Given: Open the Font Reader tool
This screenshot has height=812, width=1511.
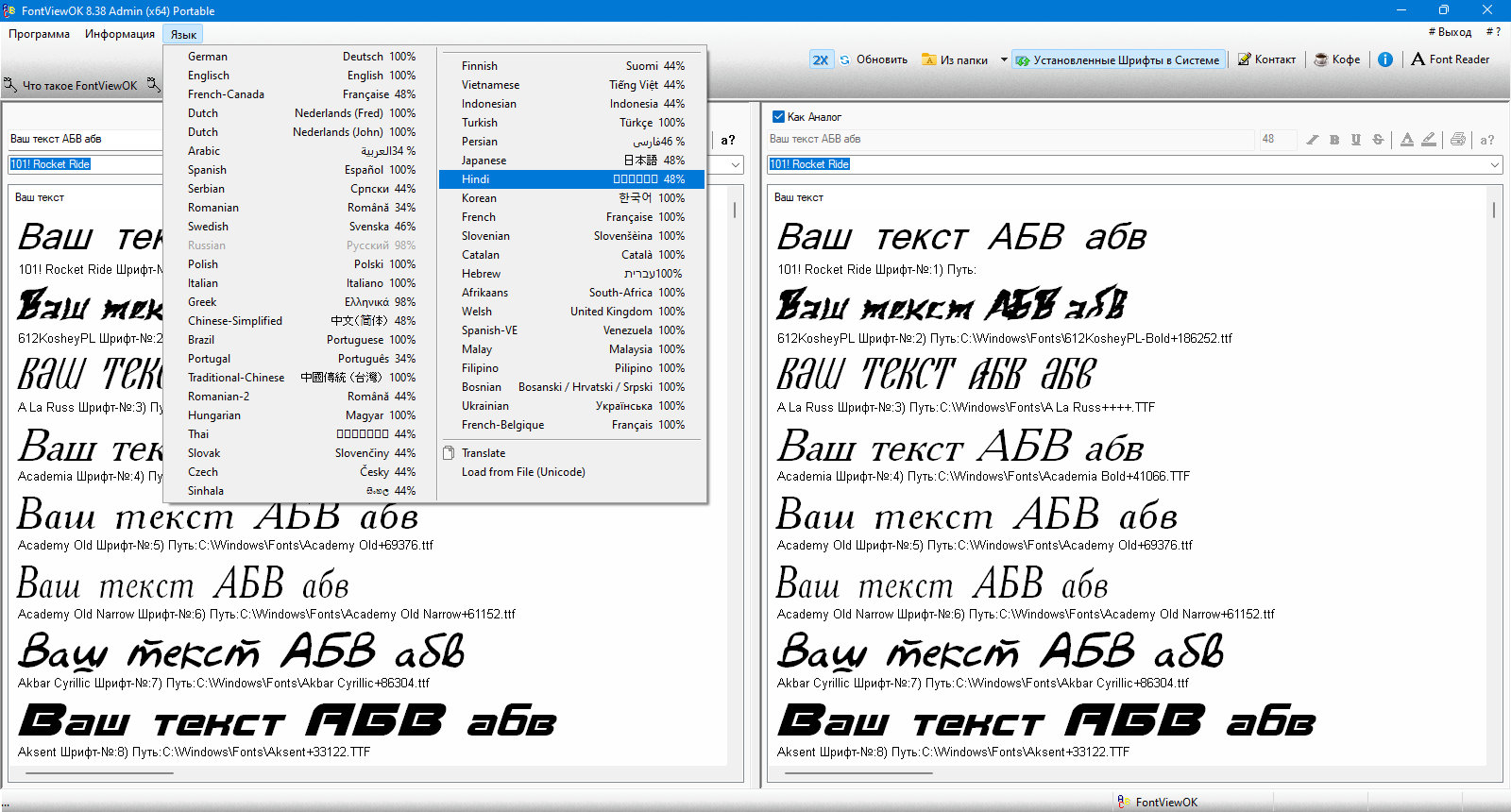Looking at the screenshot, I should click(1450, 59).
